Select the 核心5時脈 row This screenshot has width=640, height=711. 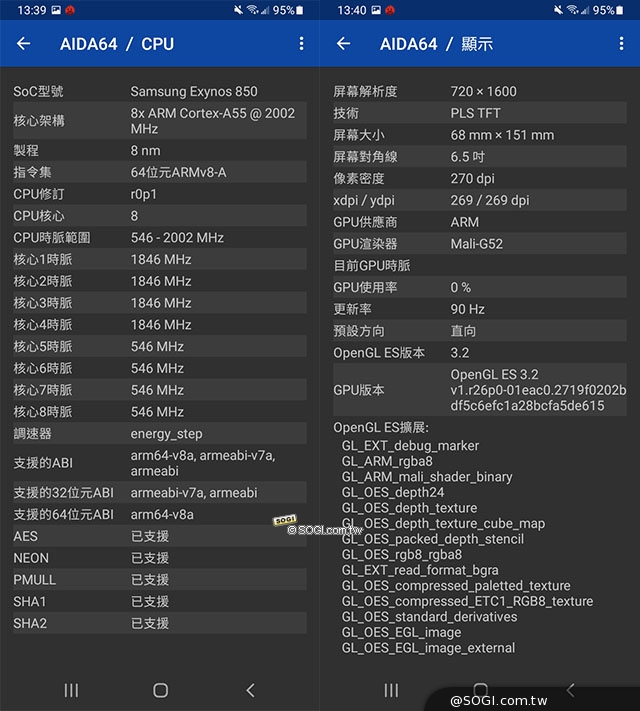coord(160,346)
